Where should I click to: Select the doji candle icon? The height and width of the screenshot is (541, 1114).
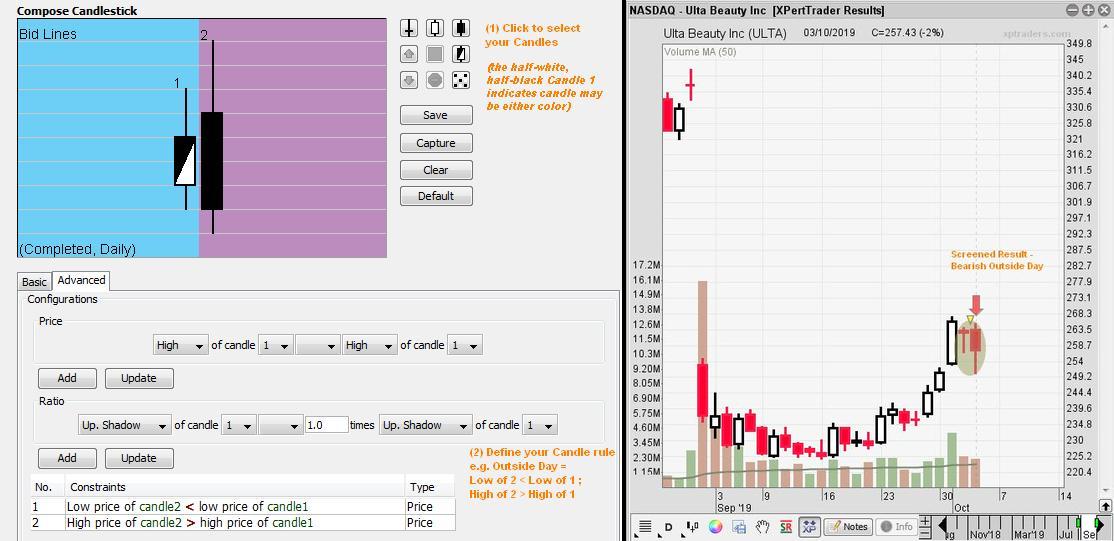pyautogui.click(x=409, y=28)
